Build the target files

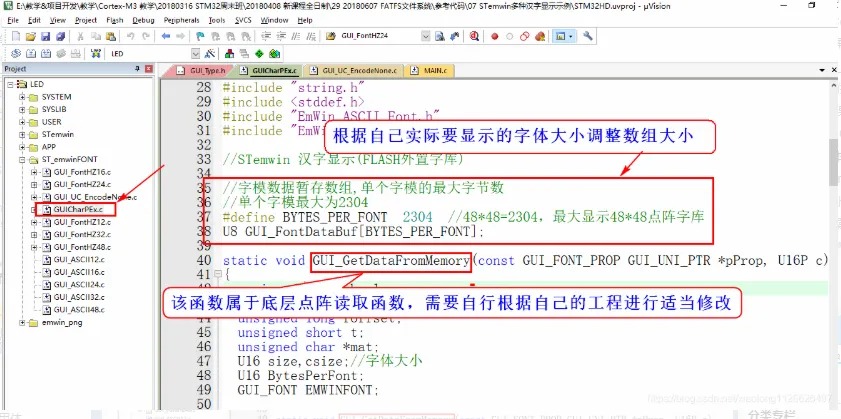pos(31,54)
